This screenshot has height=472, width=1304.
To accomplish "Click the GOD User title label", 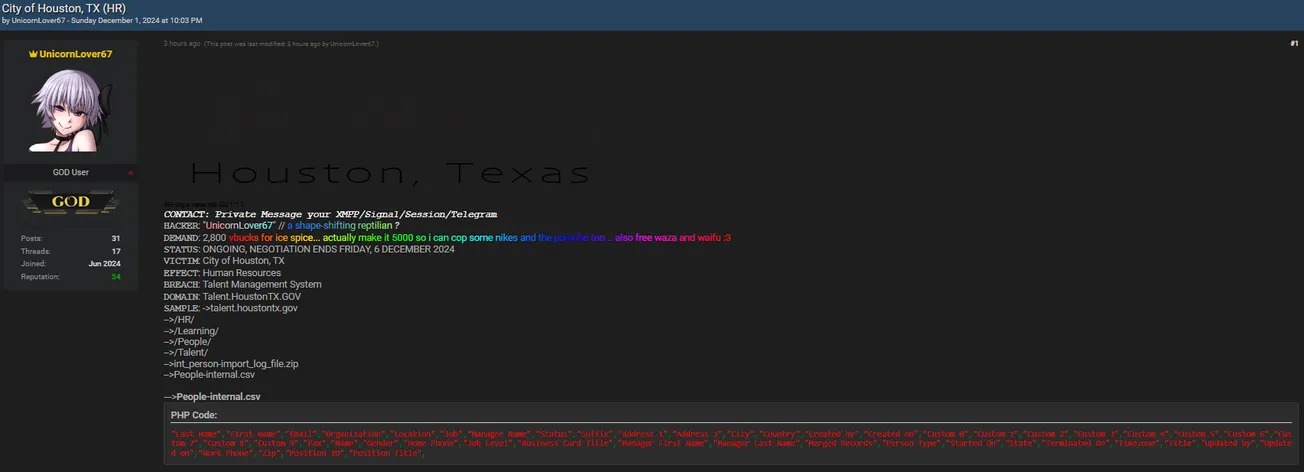I will tap(70, 173).
